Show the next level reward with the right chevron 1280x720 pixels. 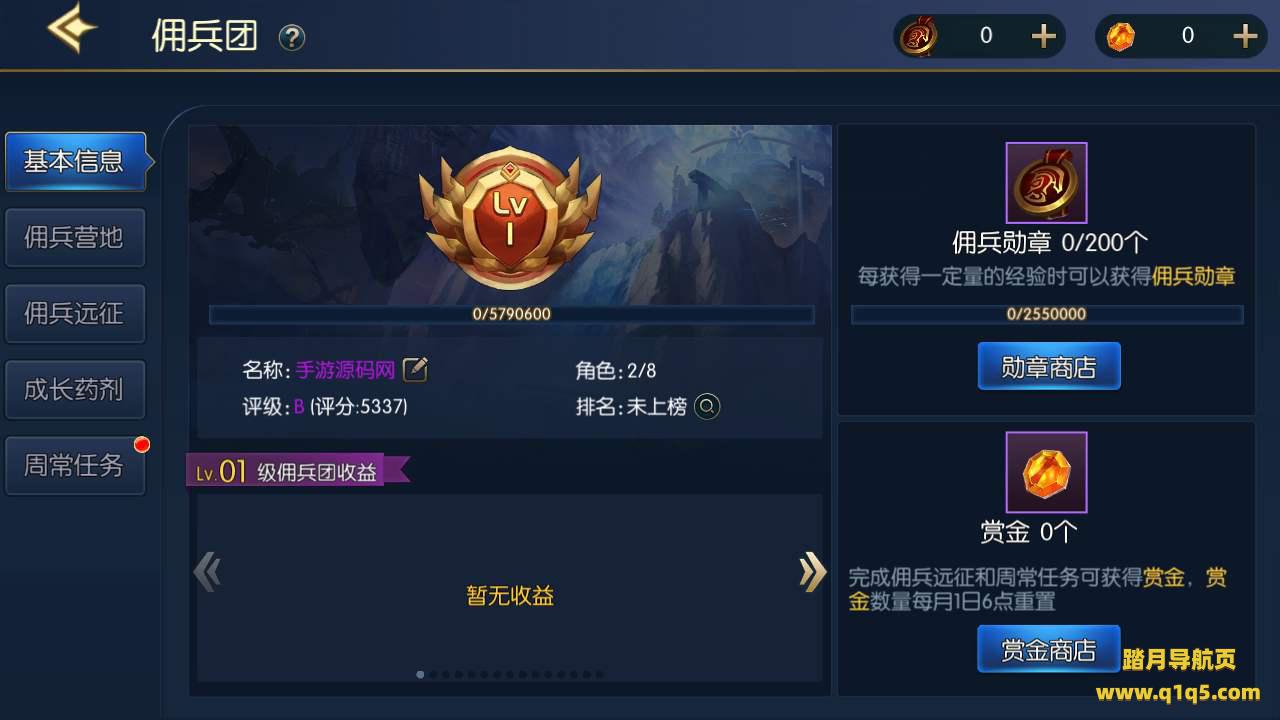[812, 572]
